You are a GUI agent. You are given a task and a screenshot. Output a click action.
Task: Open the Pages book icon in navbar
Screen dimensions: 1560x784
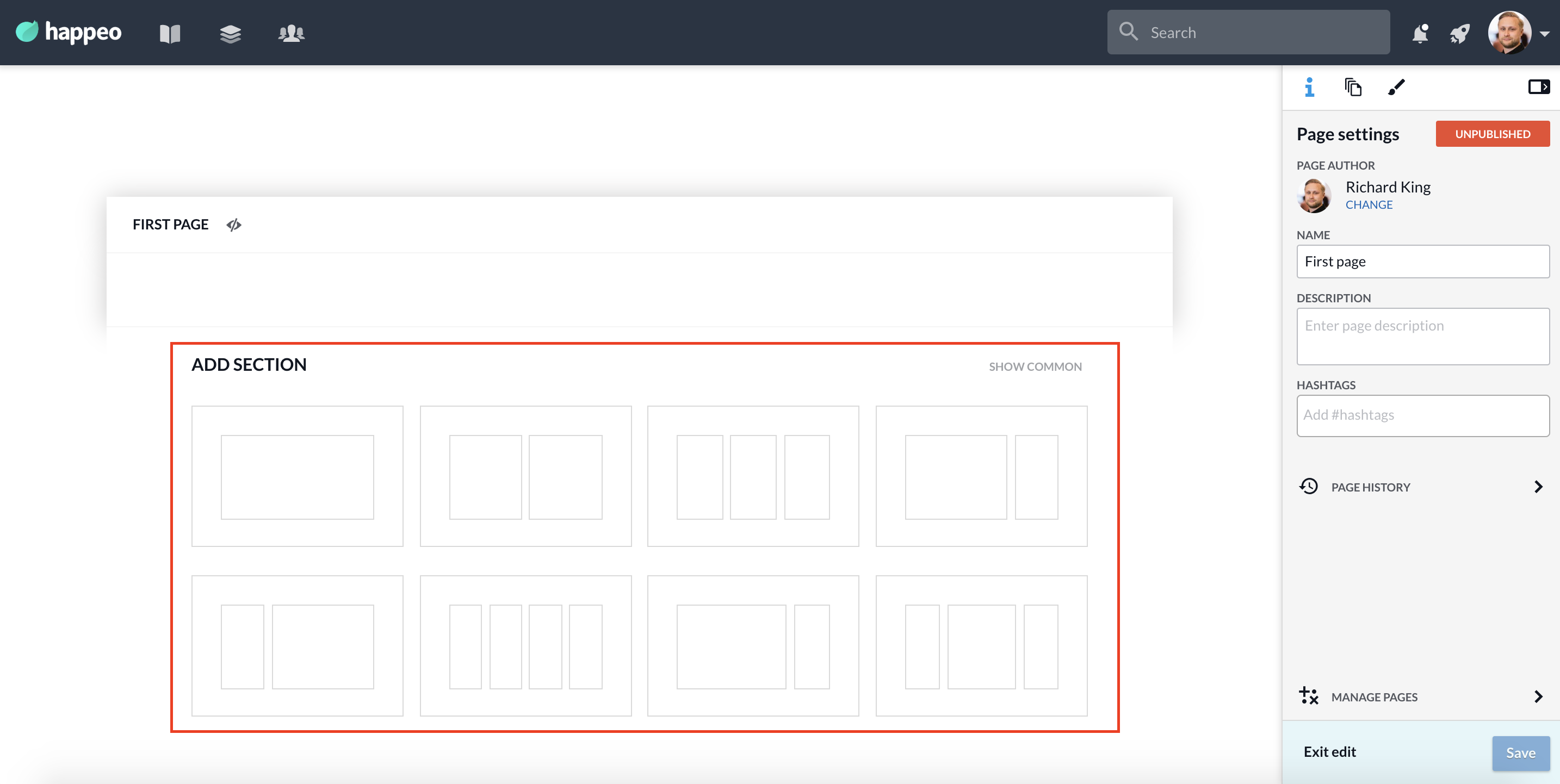[170, 33]
